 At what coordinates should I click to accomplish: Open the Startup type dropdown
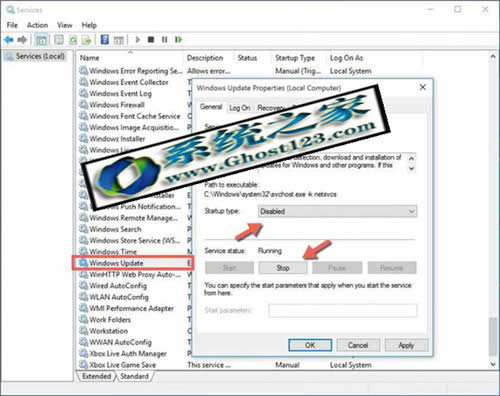[x=337, y=211]
